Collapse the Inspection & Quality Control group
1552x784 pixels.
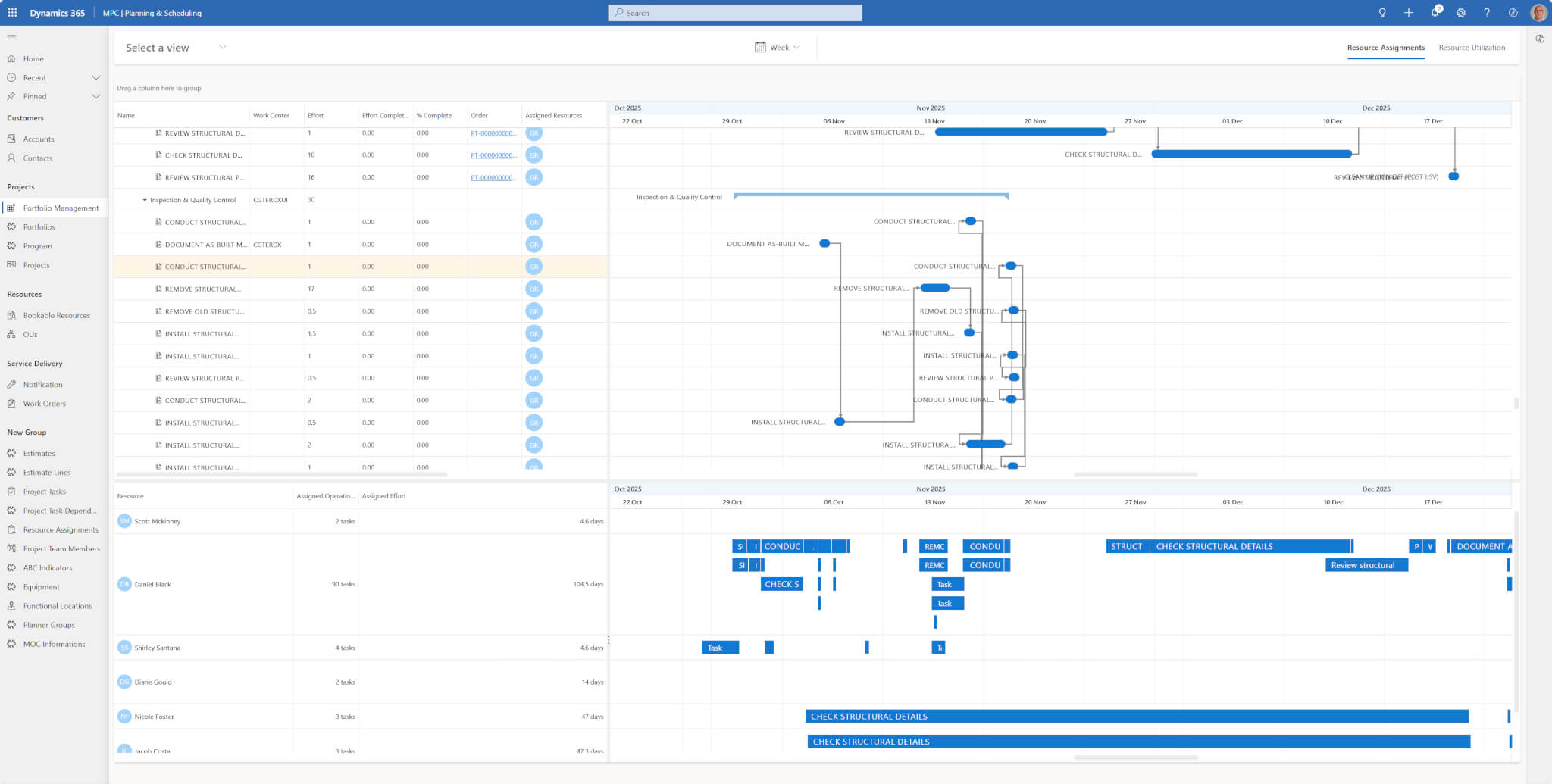pos(145,201)
